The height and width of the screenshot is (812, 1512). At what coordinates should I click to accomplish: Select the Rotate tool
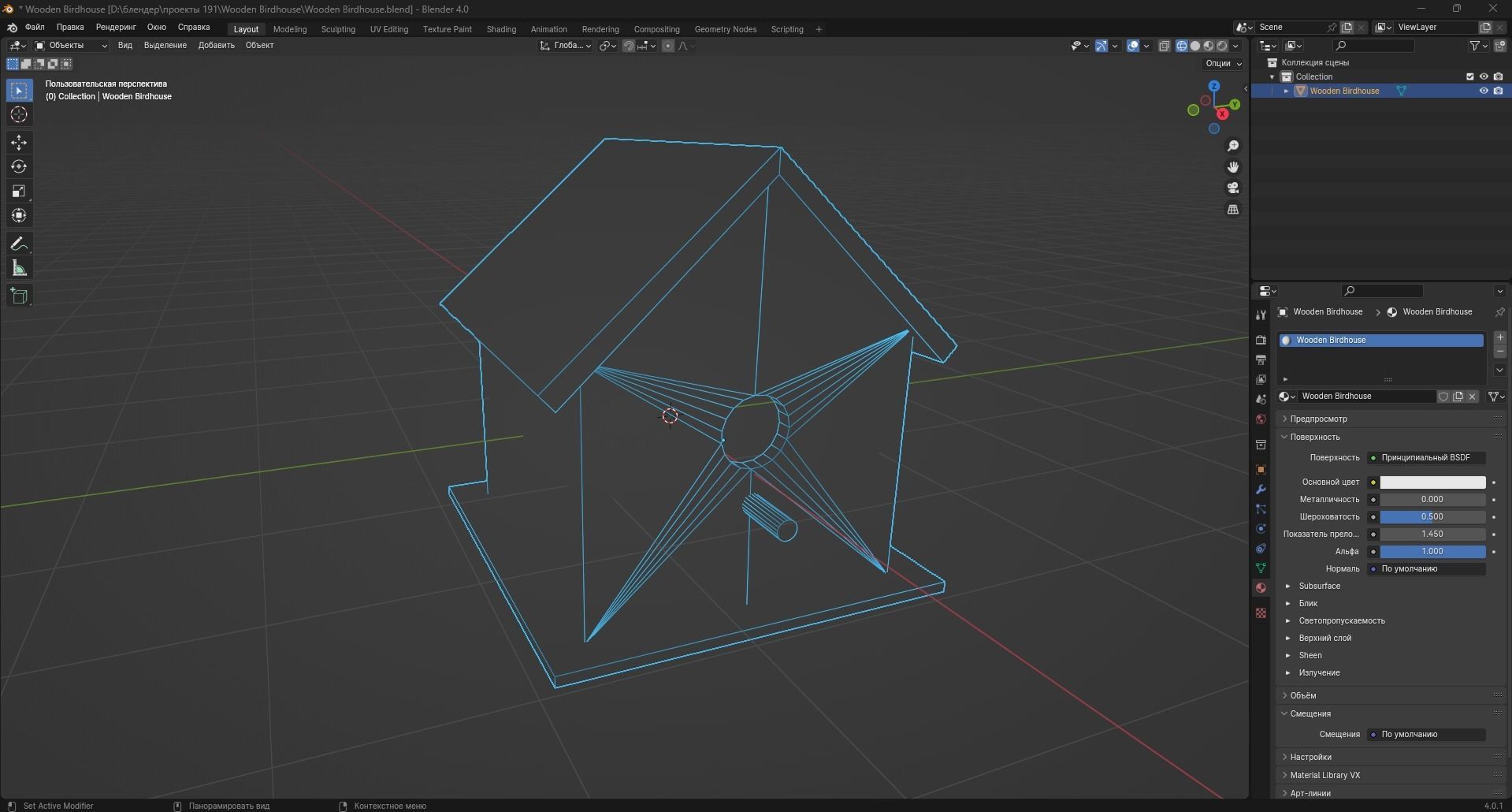point(19,167)
